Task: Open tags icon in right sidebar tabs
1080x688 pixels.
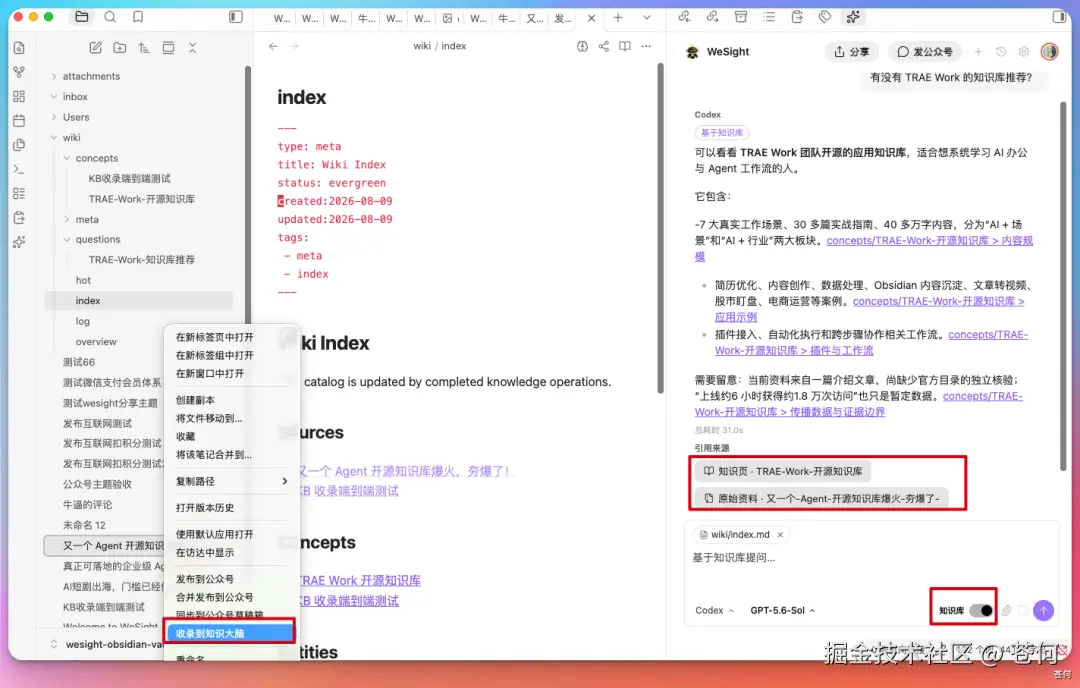Action: pos(824,17)
